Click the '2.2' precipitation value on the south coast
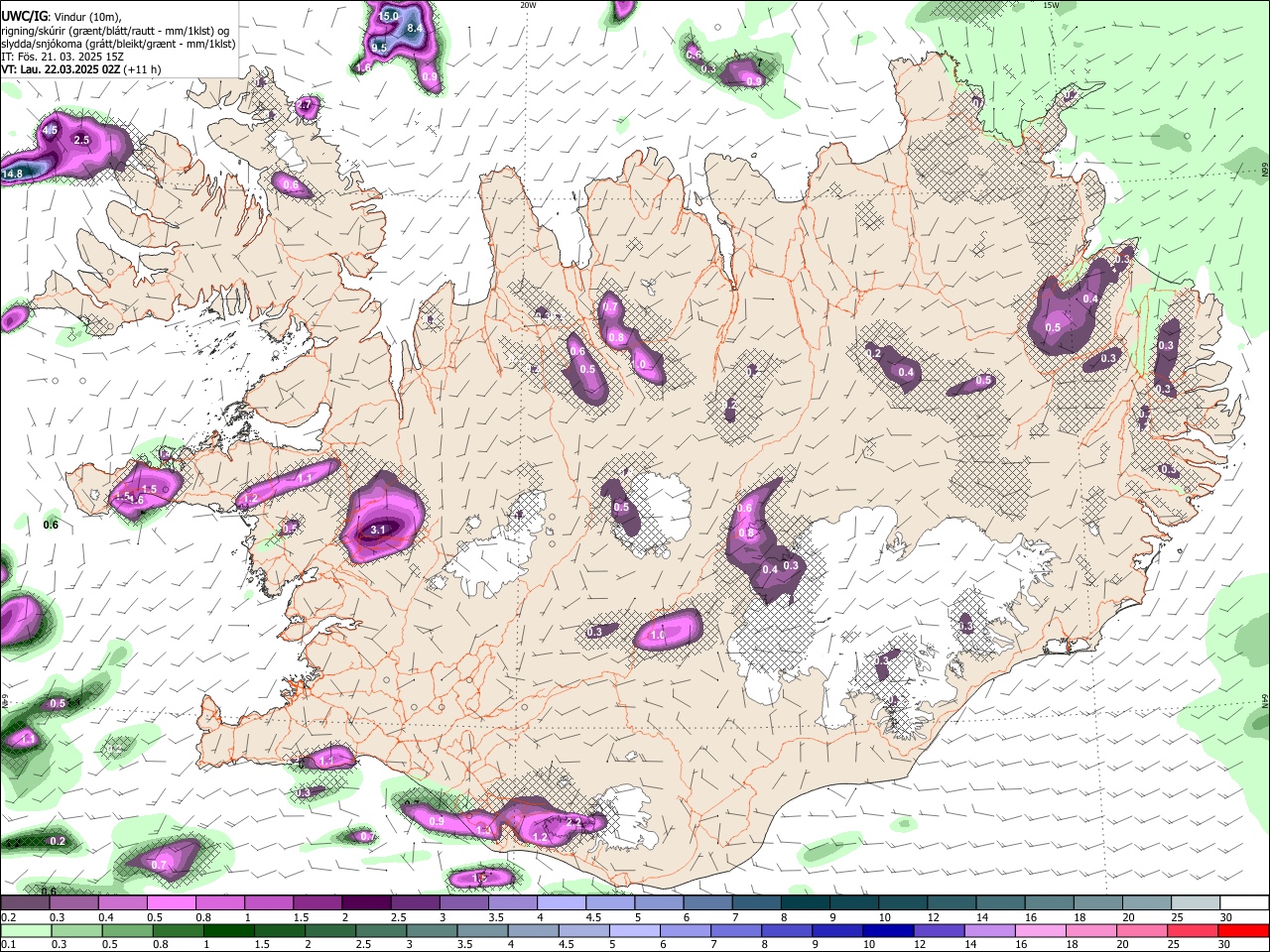 pos(574,822)
